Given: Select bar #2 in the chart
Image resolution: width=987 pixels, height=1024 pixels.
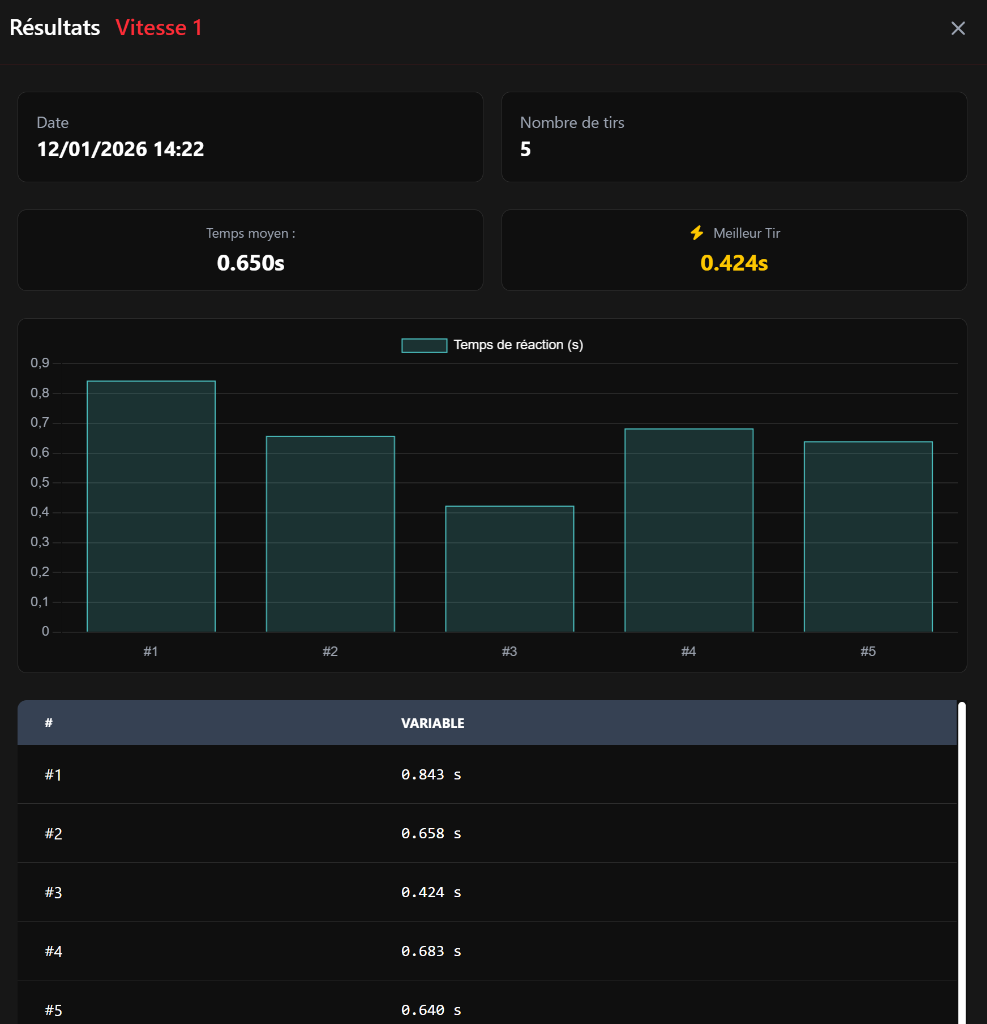Looking at the screenshot, I should point(330,535).
